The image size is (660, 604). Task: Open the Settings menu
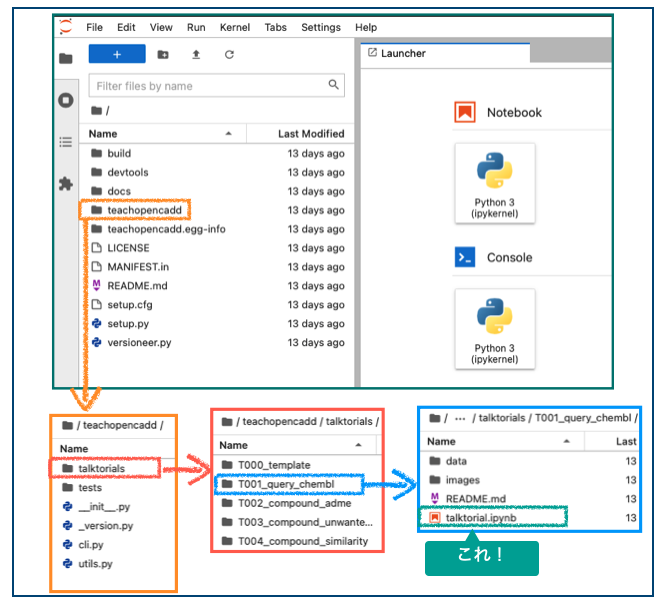321,27
